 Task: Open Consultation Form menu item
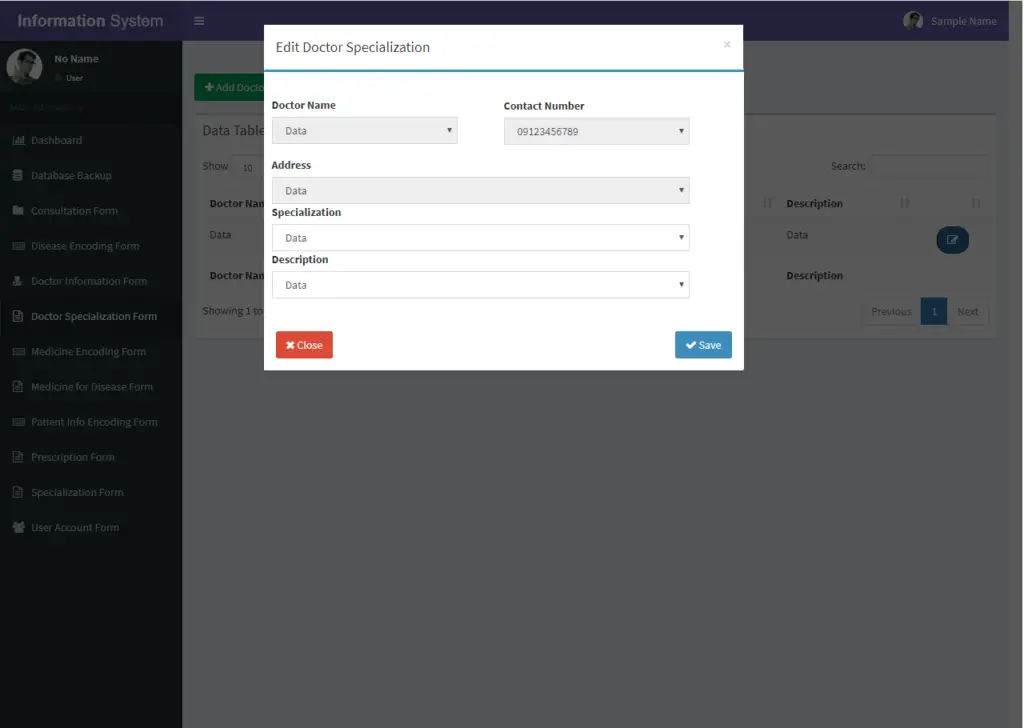(91, 211)
